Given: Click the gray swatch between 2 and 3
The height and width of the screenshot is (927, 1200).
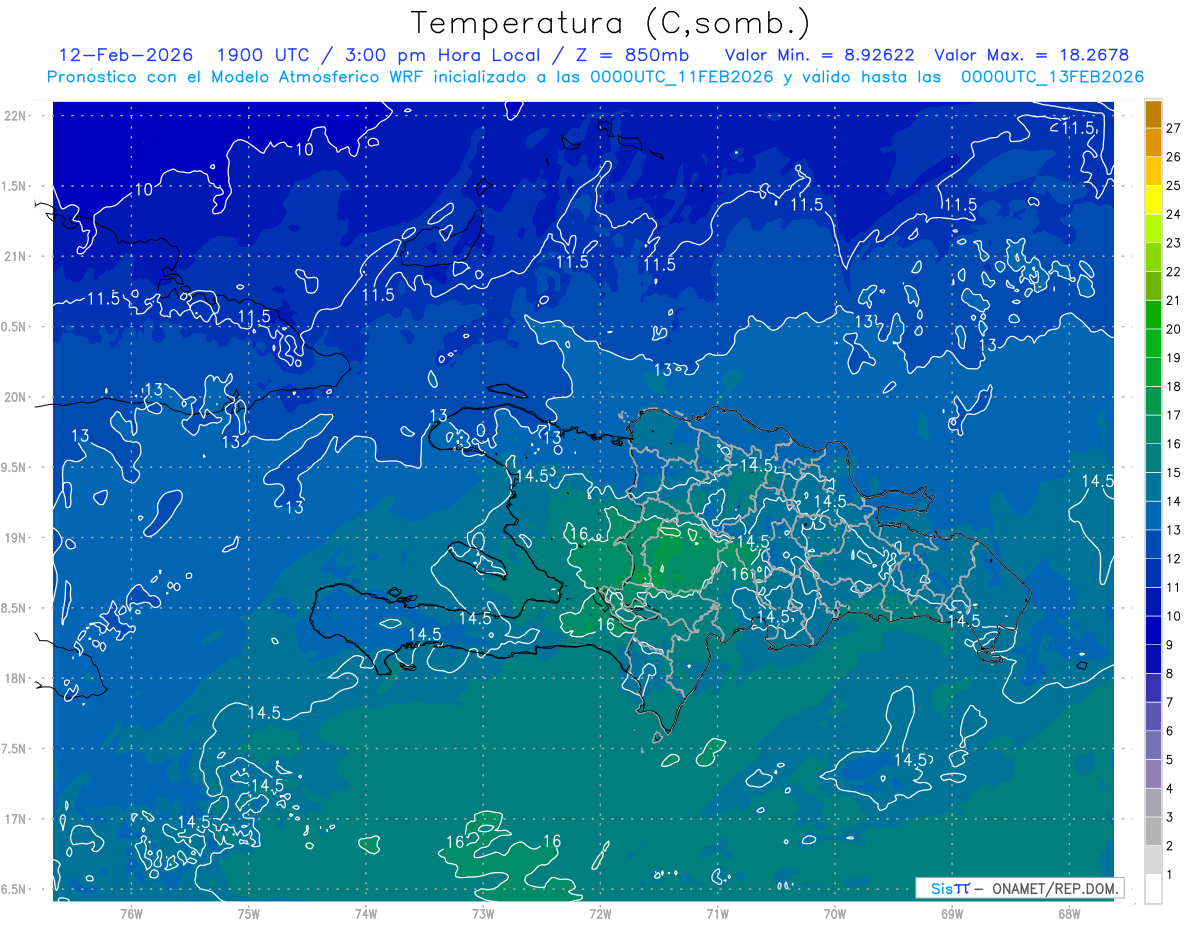Looking at the screenshot, I should (x=1153, y=831).
